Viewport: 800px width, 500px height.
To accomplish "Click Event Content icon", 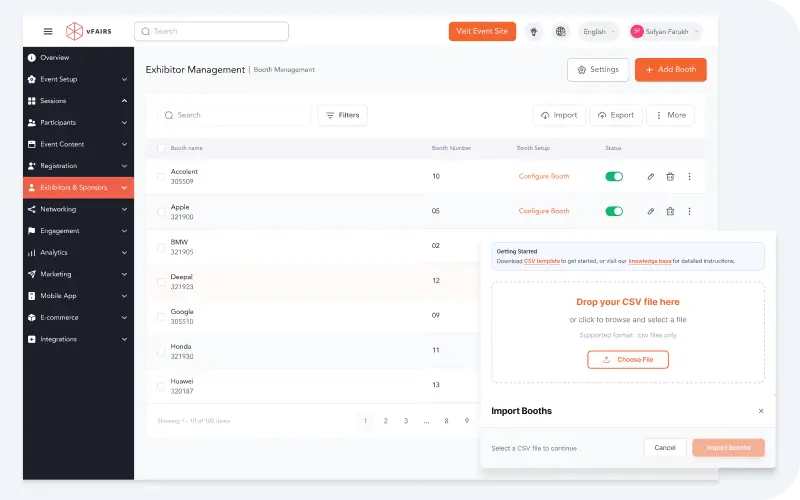I will 32,144.
